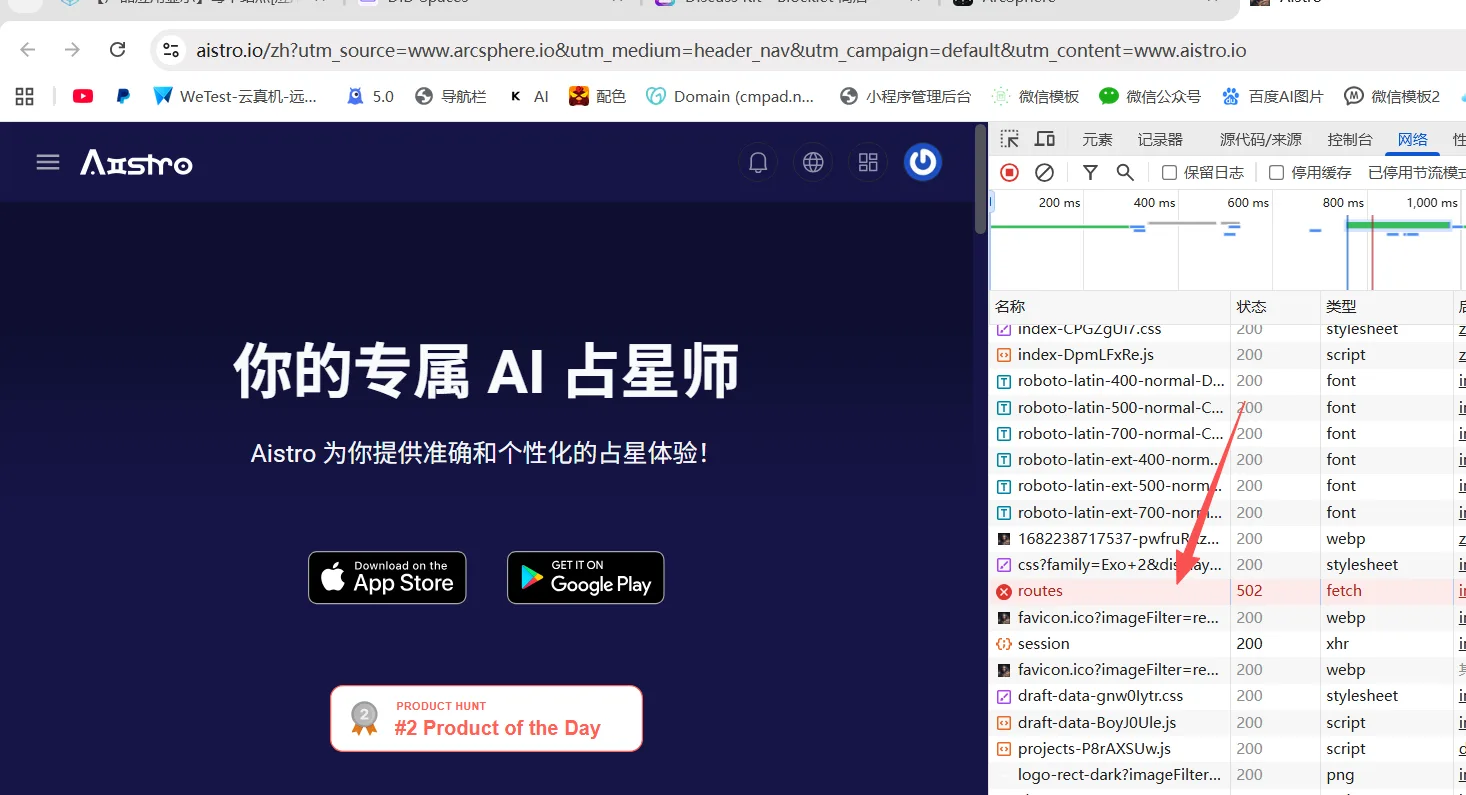This screenshot has height=795, width=1466.
Task: Open 小程序管理后台 bookmark
Action: pos(906,96)
